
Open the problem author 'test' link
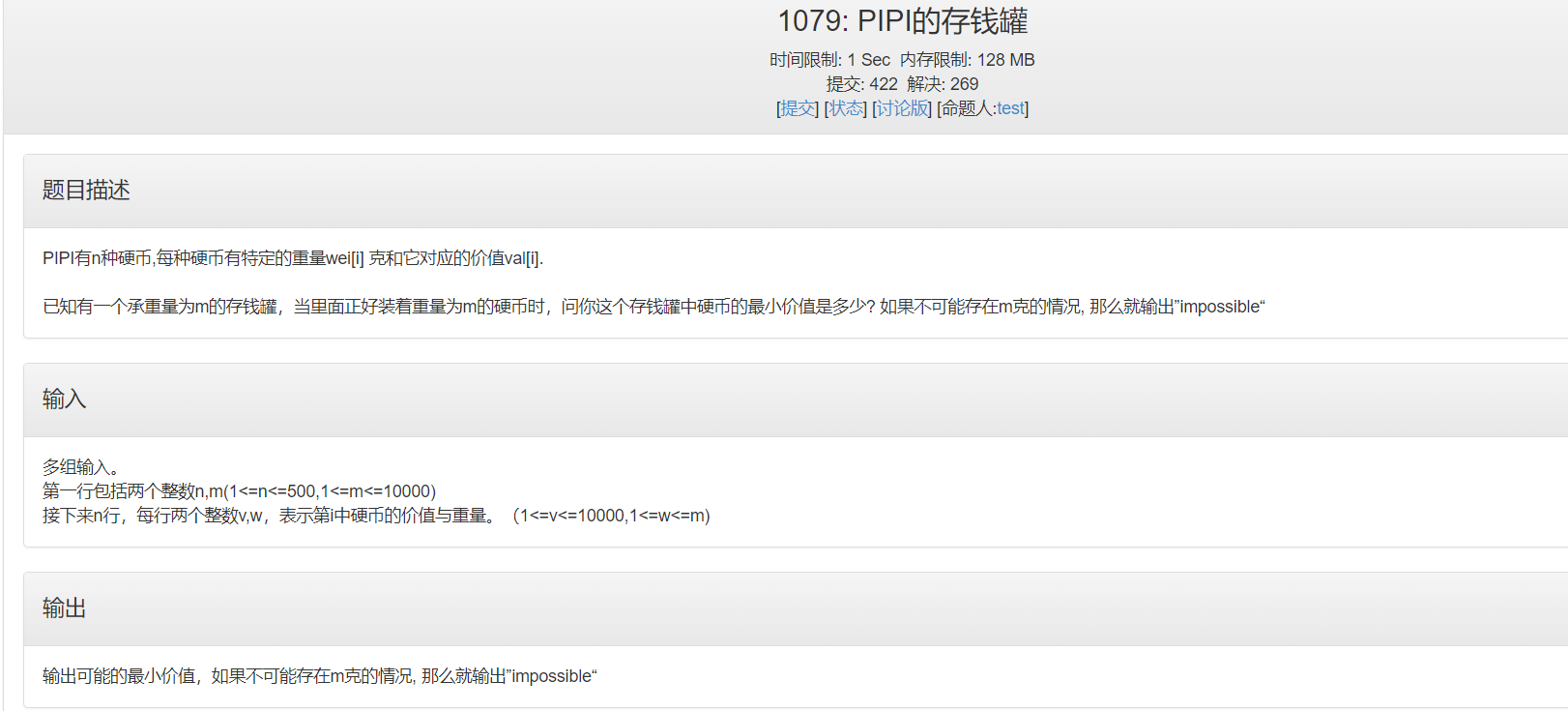[x=1010, y=108]
